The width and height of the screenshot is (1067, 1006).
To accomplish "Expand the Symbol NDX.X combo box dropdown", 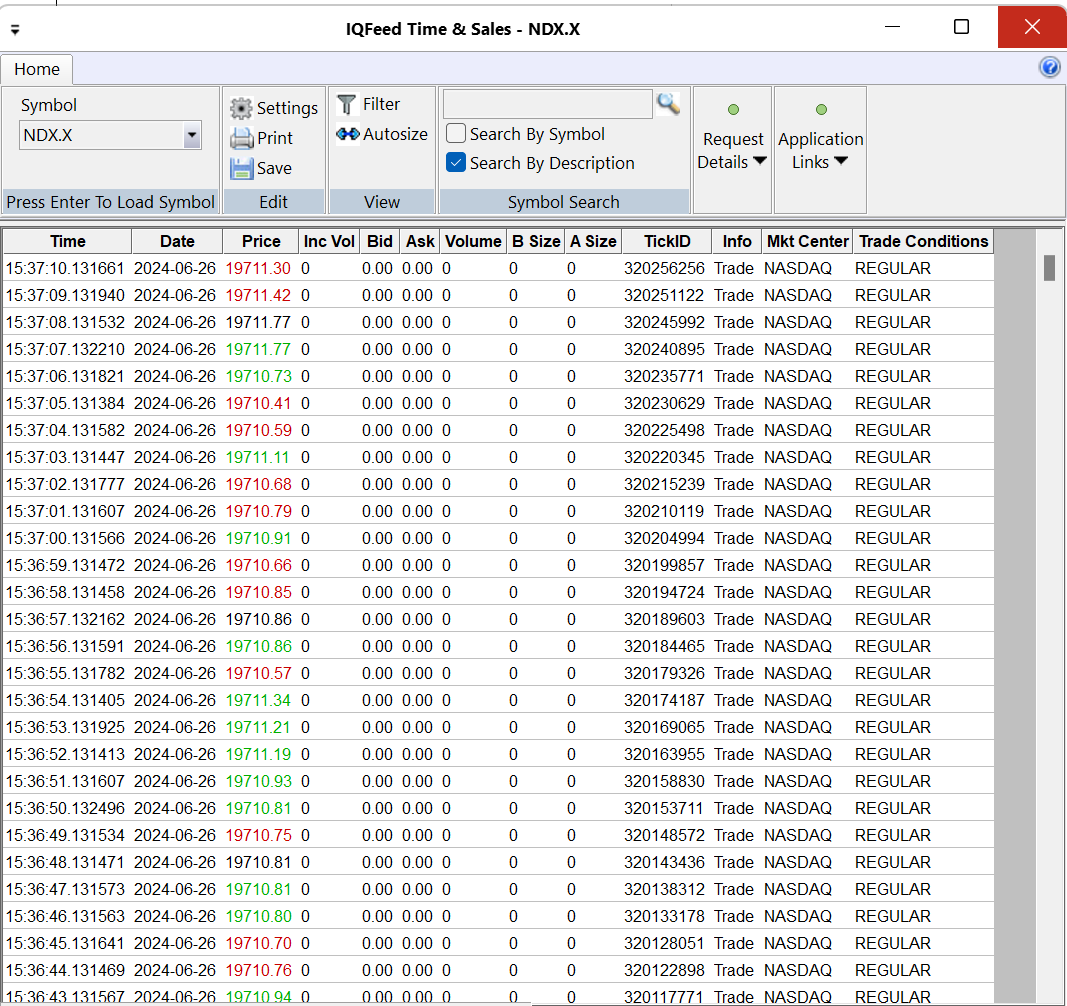I will click(x=192, y=135).
